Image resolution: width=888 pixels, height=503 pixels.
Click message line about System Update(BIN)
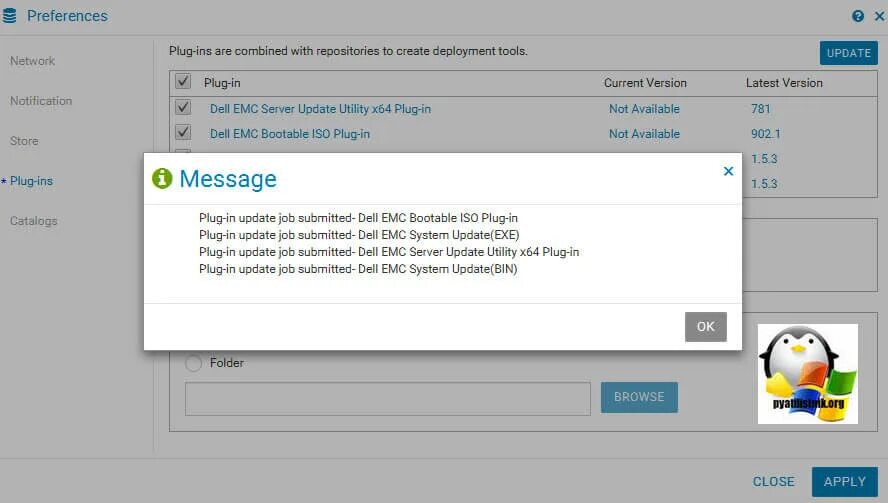(358, 269)
